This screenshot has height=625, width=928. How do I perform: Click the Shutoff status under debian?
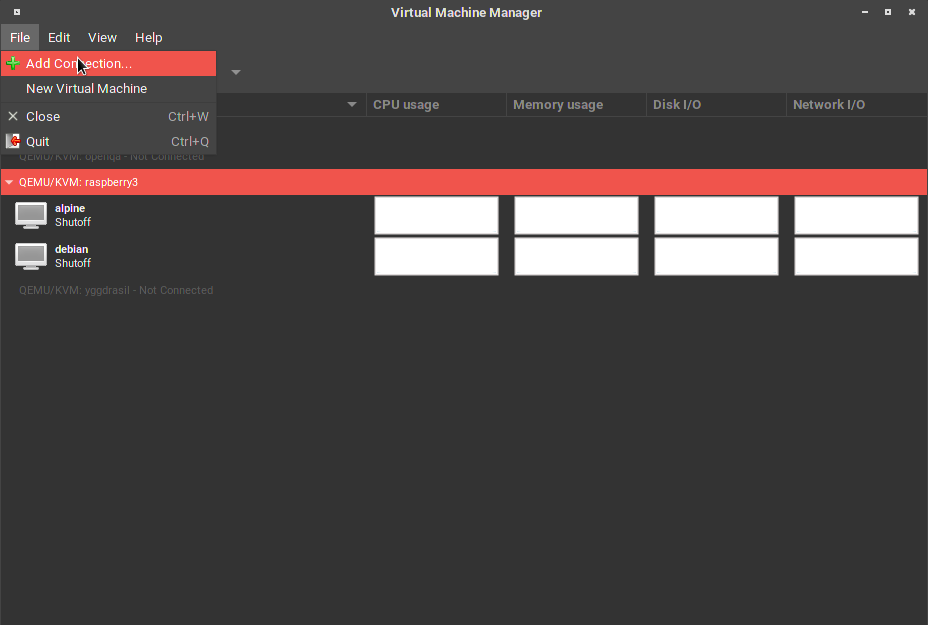point(73,263)
